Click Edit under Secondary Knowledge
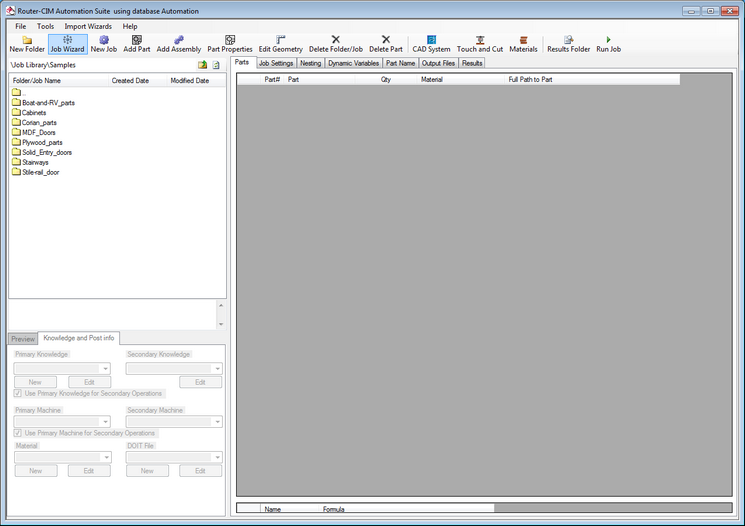Image resolution: width=745 pixels, height=526 pixels. (x=201, y=382)
